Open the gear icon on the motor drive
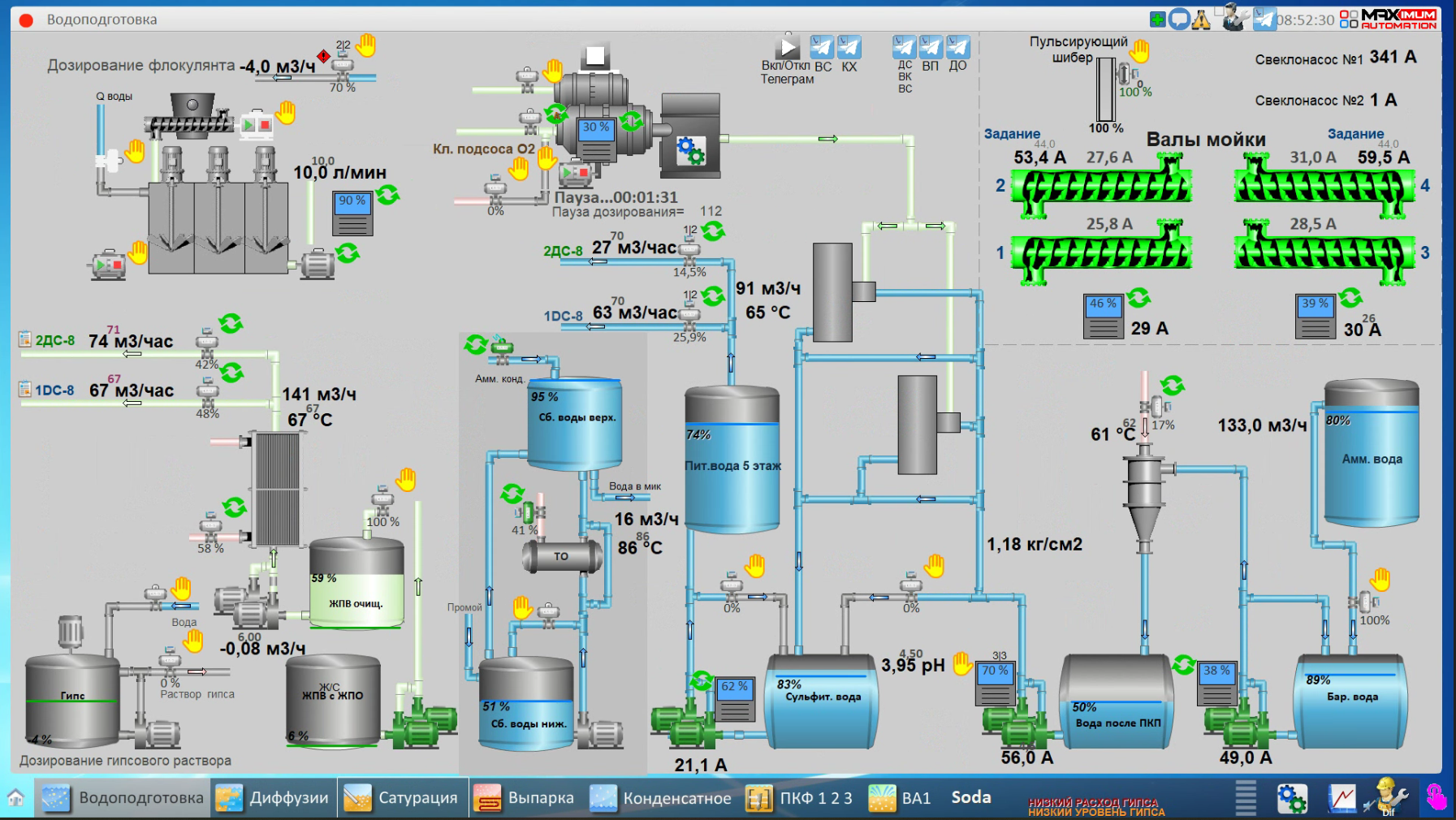This screenshot has width=1456, height=820. (x=691, y=150)
